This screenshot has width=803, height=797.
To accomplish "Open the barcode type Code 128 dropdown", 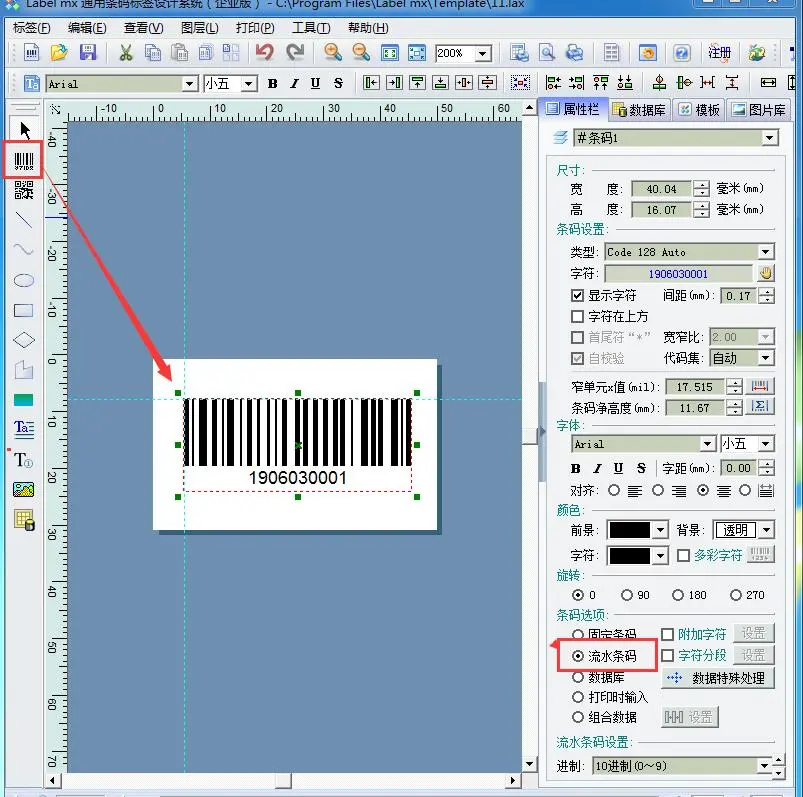I will pos(765,252).
